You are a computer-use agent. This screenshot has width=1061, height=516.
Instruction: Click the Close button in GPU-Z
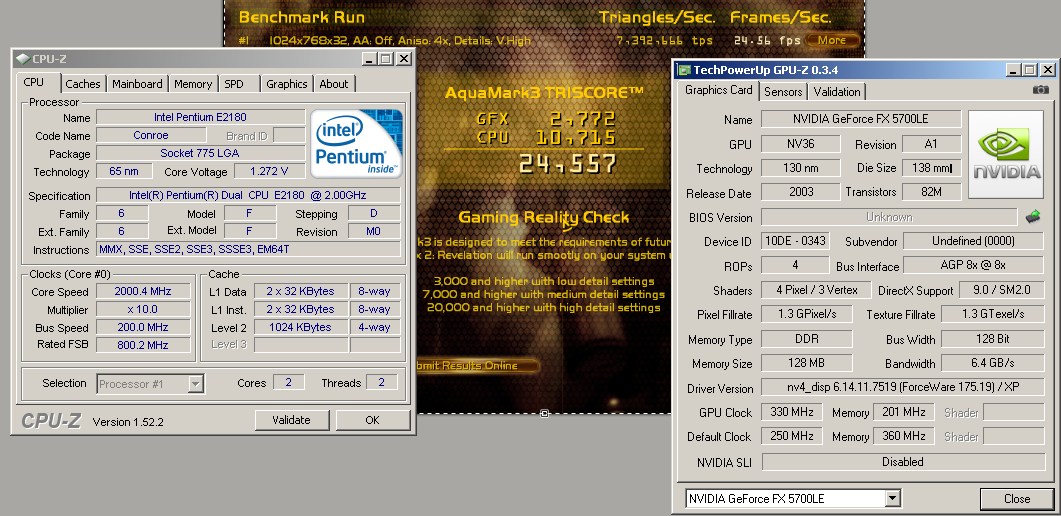click(x=1016, y=499)
